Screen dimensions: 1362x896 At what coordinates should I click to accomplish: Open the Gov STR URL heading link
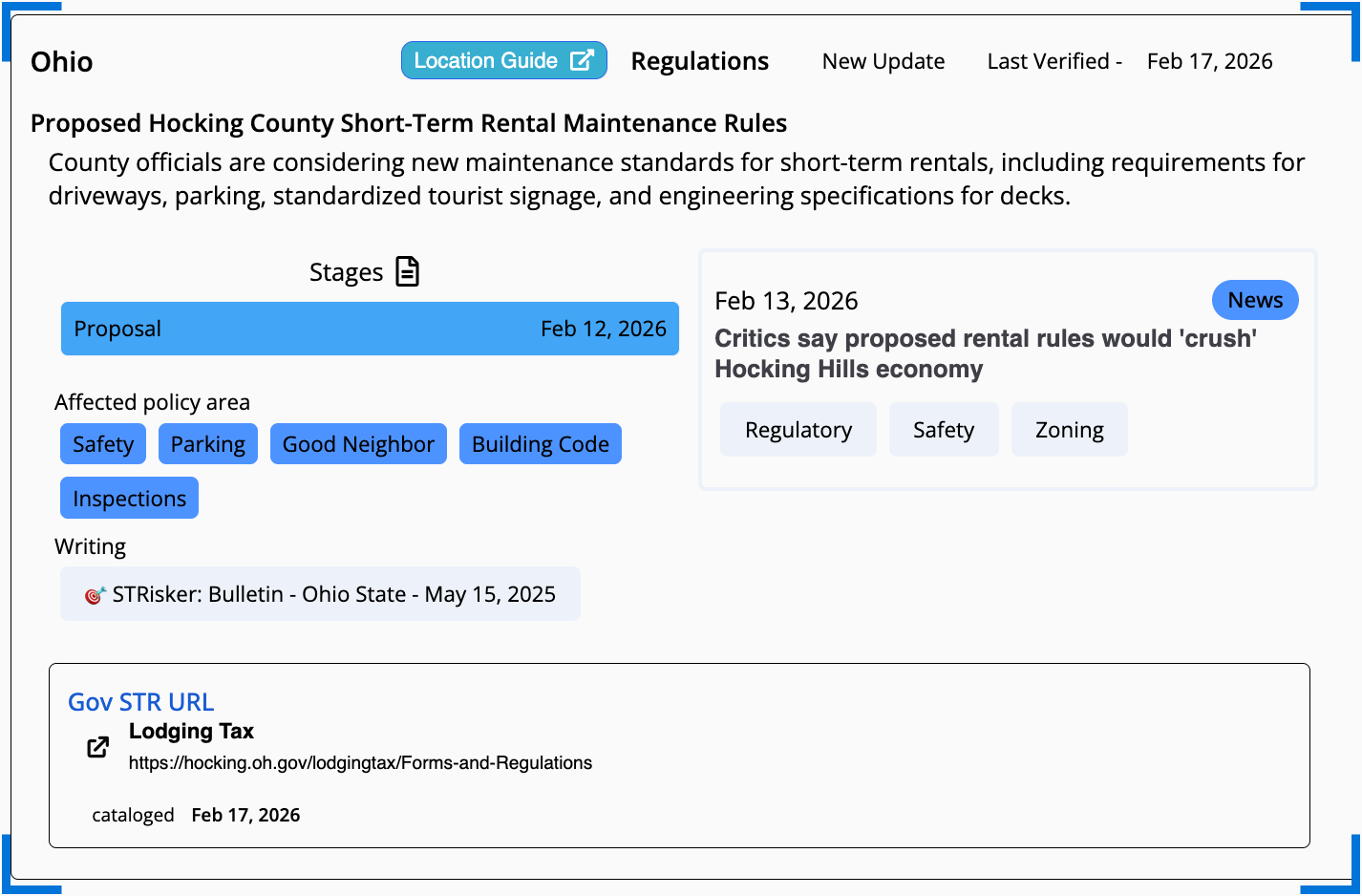[141, 702]
